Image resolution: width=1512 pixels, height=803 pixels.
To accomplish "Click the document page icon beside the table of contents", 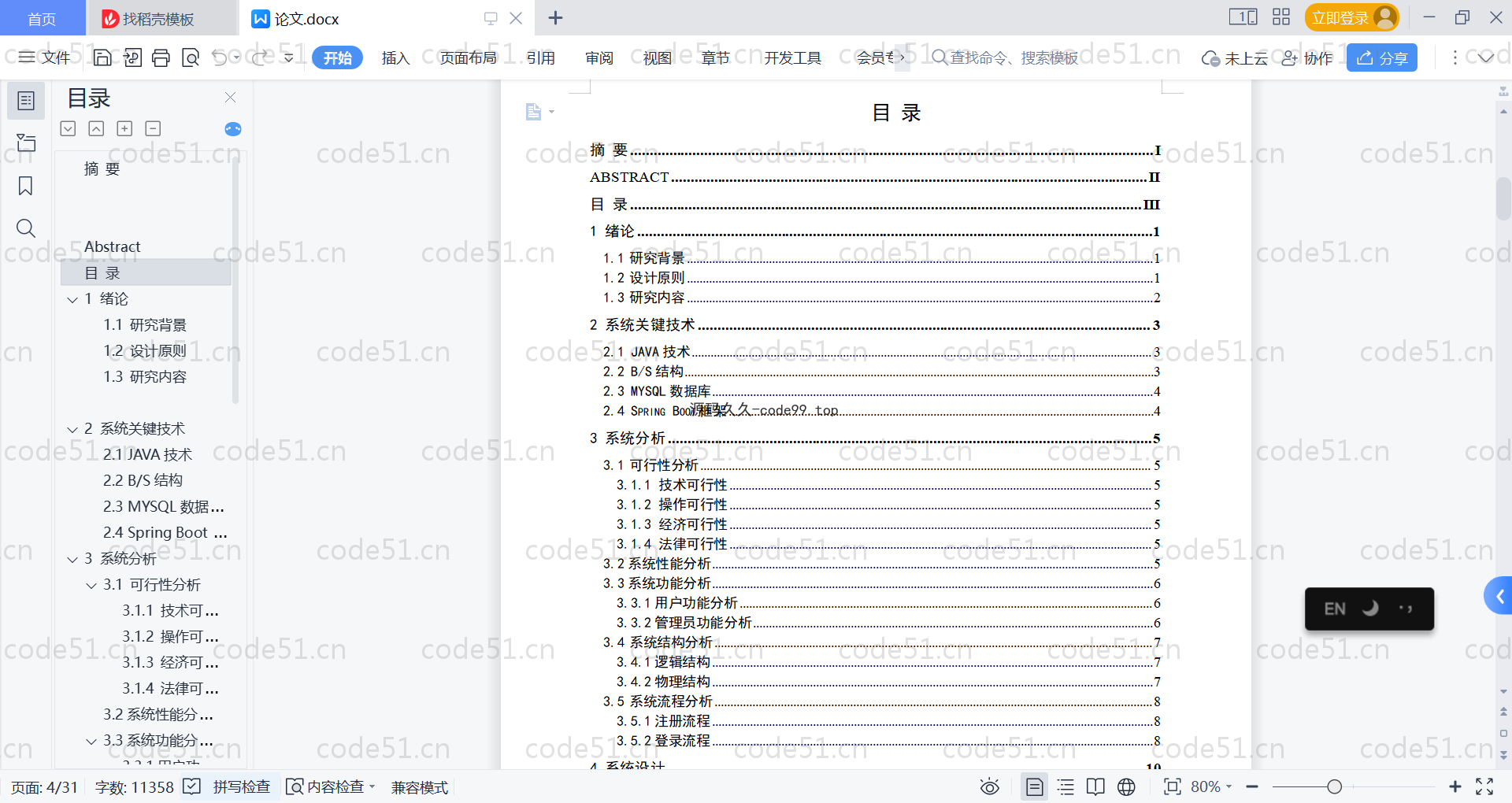I will point(534,112).
